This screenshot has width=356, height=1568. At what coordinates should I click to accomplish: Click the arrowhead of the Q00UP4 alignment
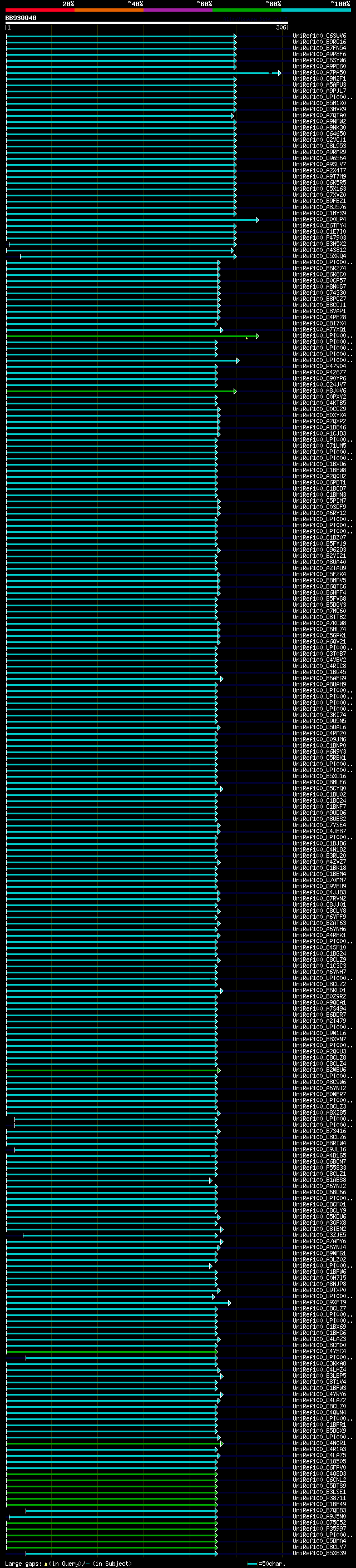tap(258, 220)
